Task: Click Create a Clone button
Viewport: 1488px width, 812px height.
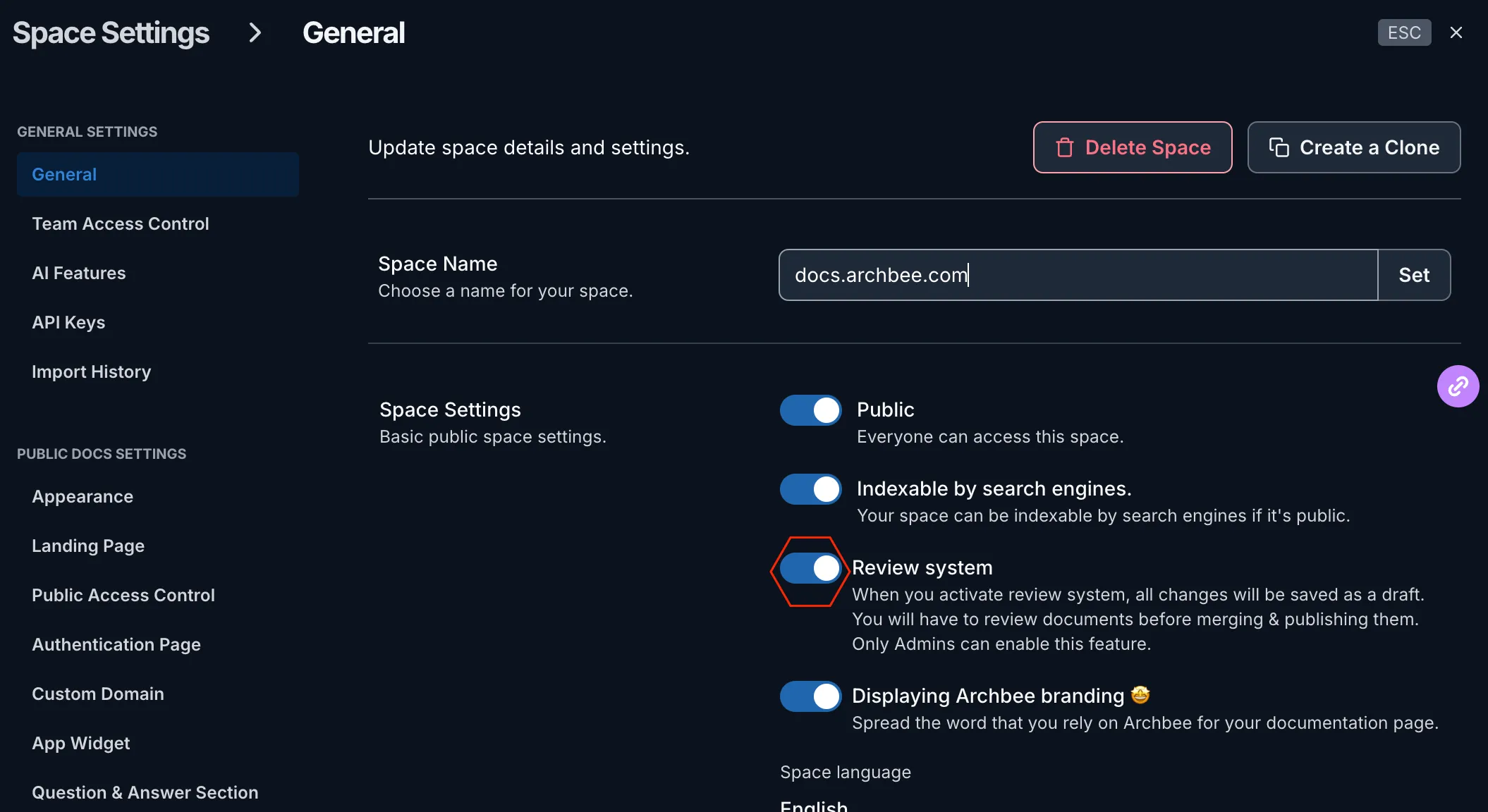Action: (1354, 147)
